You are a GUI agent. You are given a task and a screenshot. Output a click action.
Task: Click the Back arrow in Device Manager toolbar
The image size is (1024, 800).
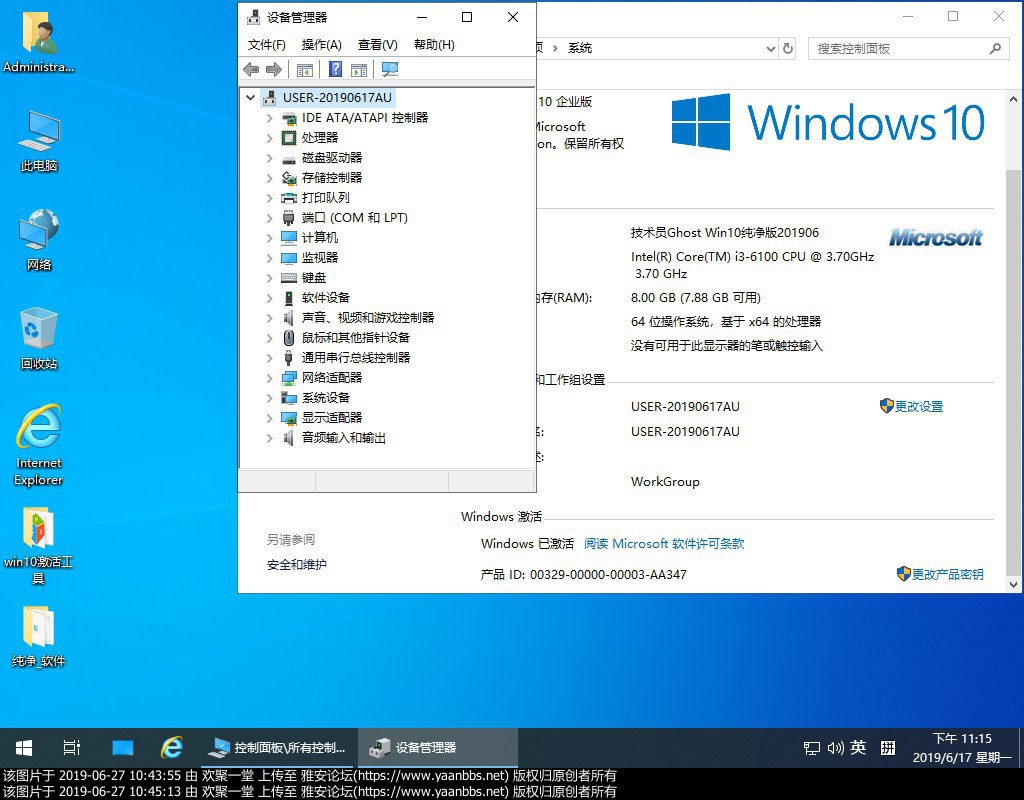click(251, 69)
